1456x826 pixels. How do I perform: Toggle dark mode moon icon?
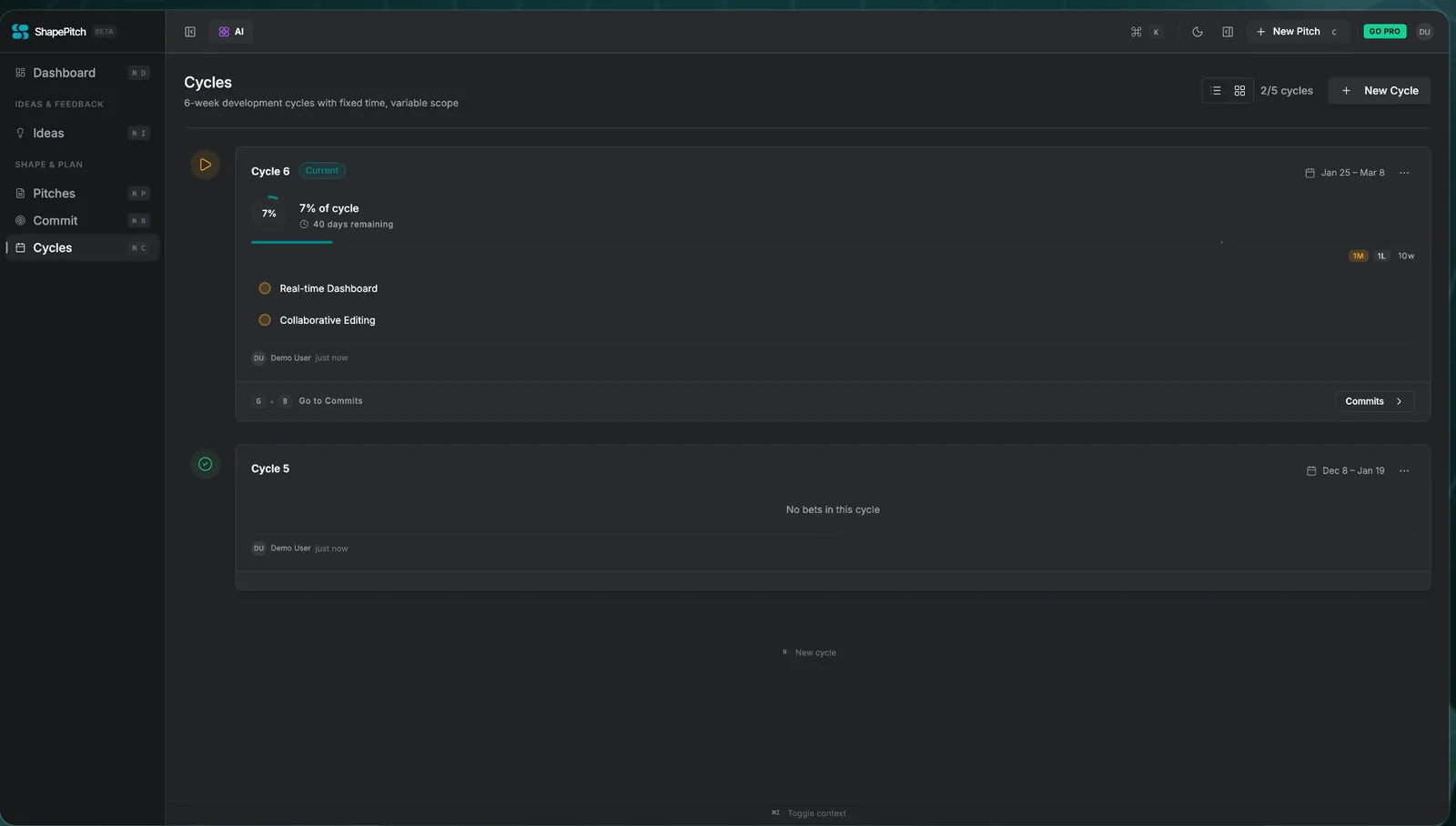pos(1198,32)
